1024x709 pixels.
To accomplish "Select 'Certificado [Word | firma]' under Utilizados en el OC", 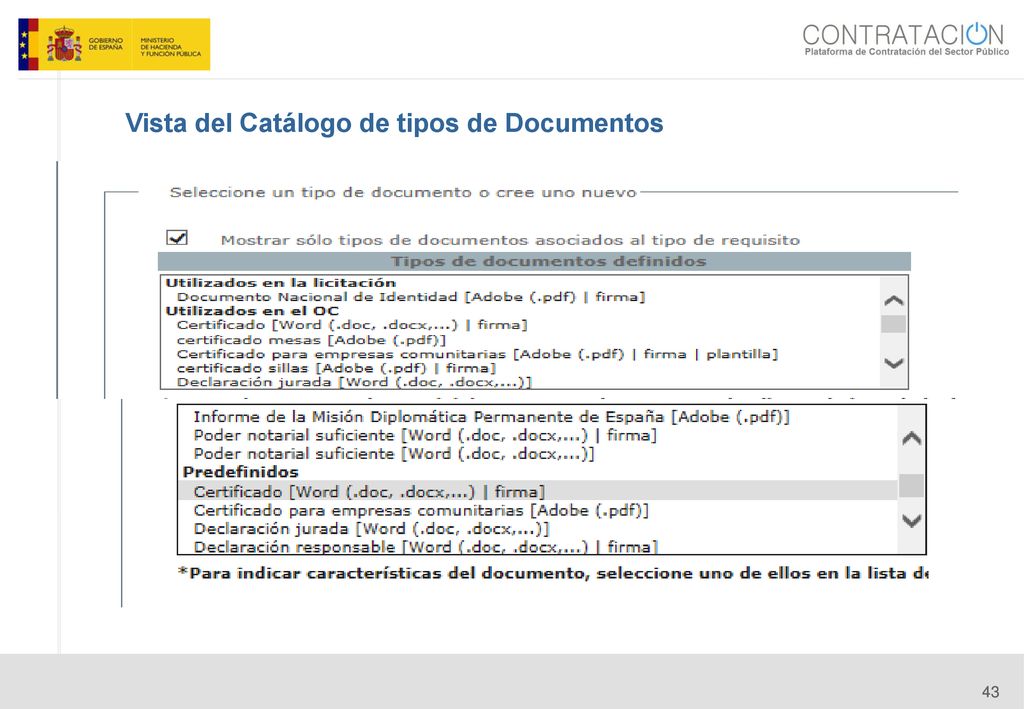I will pyautogui.click(x=351, y=325).
